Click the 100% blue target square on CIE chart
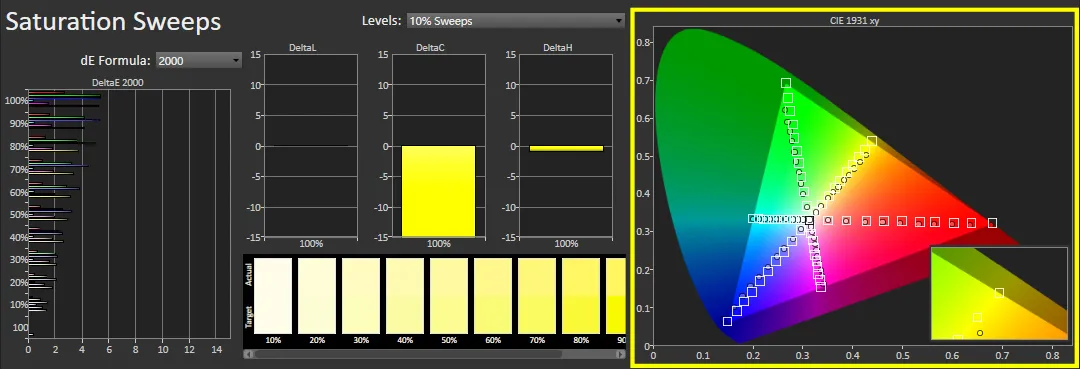 (x=727, y=321)
